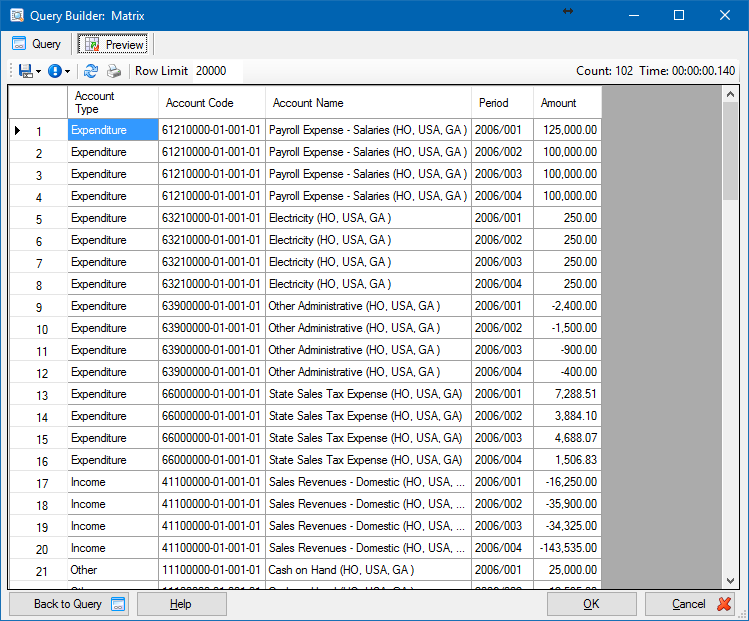Switch to the Query tab
The width and height of the screenshot is (749, 621).
click(x=36, y=44)
